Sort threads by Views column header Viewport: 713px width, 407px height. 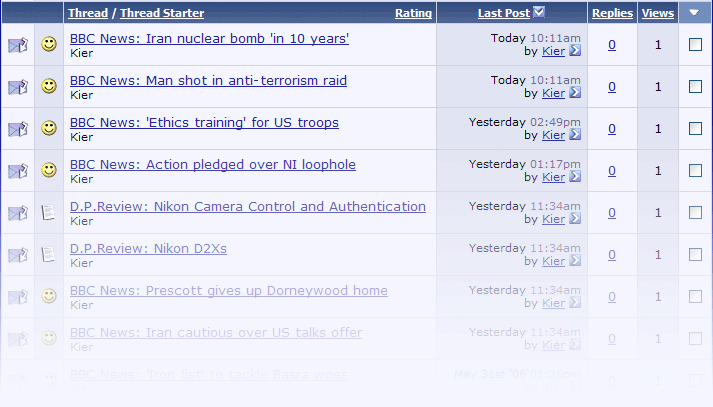[x=657, y=13]
